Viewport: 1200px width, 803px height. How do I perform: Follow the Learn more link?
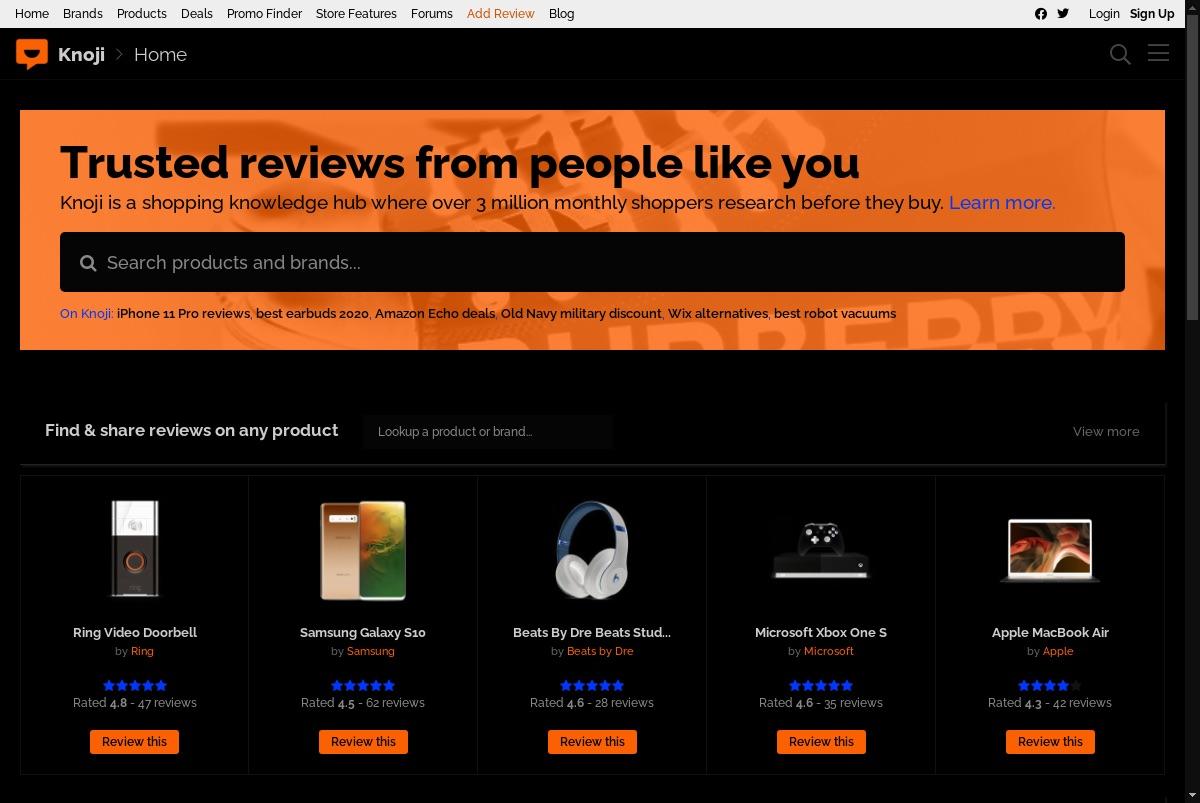[x=1002, y=202]
